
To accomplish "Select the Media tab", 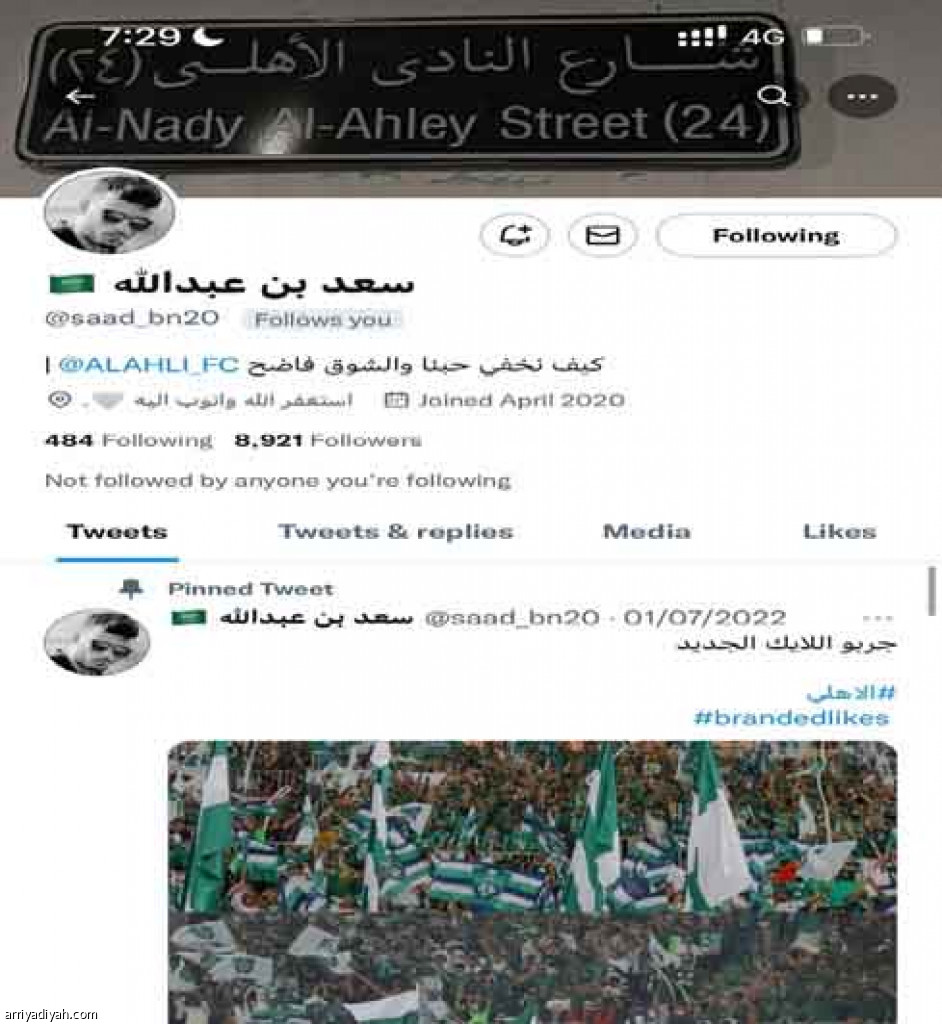I will click(647, 532).
